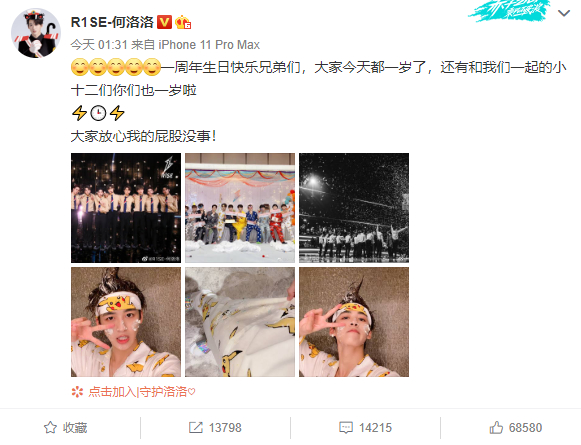Click the orange V verified badge
581x445 pixels.
click(x=164, y=22)
